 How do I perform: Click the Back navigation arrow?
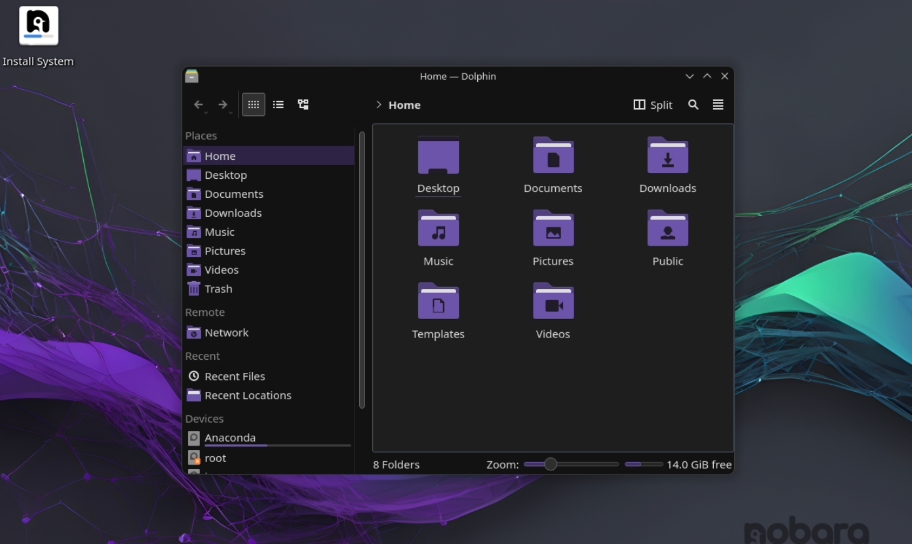[198, 105]
